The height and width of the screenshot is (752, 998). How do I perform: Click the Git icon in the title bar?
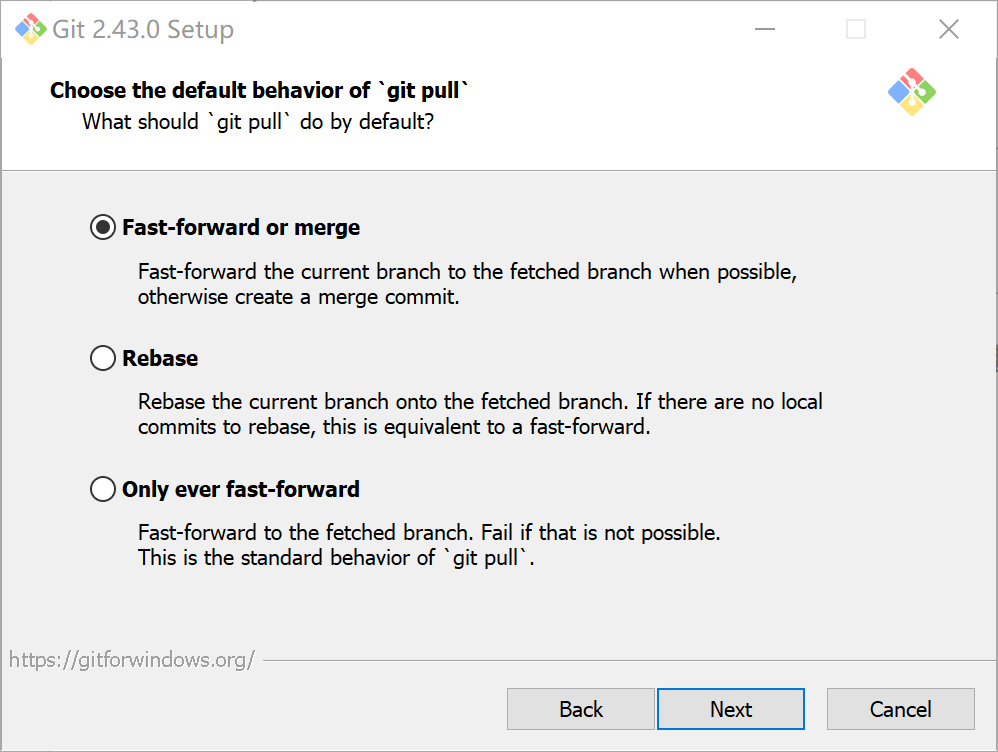click(29, 29)
